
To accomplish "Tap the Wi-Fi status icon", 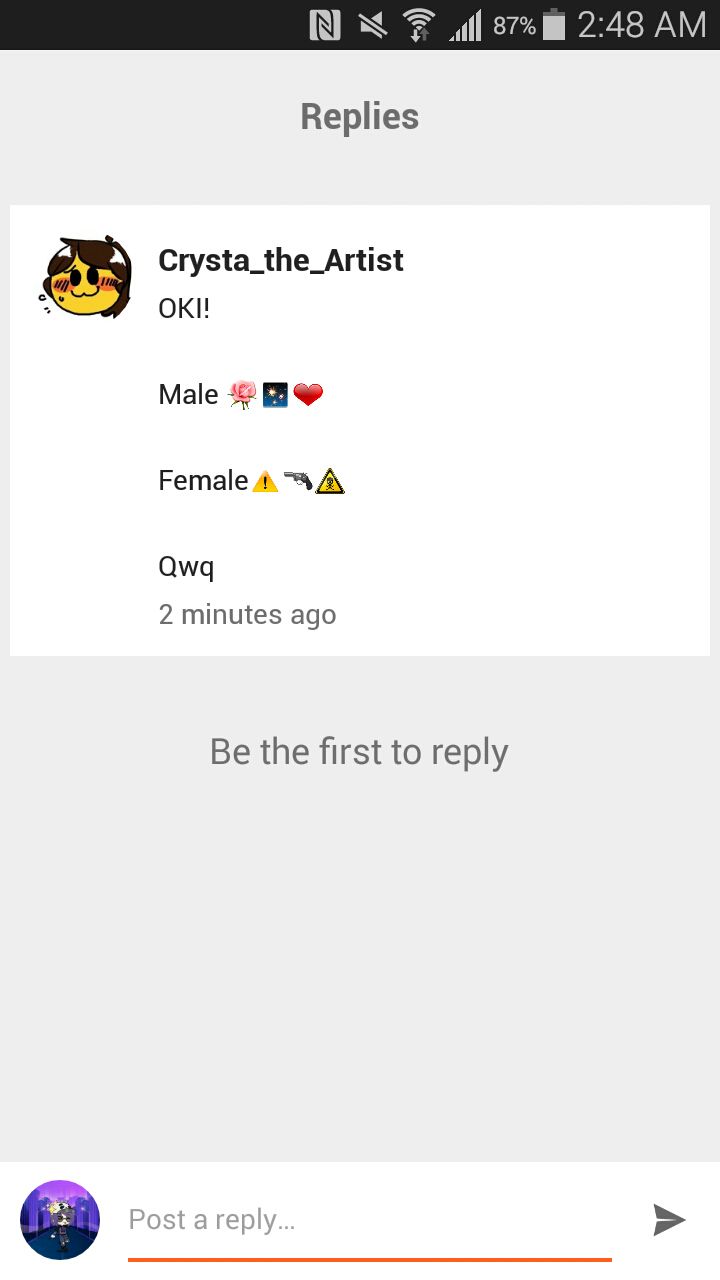I will pyautogui.click(x=419, y=25).
